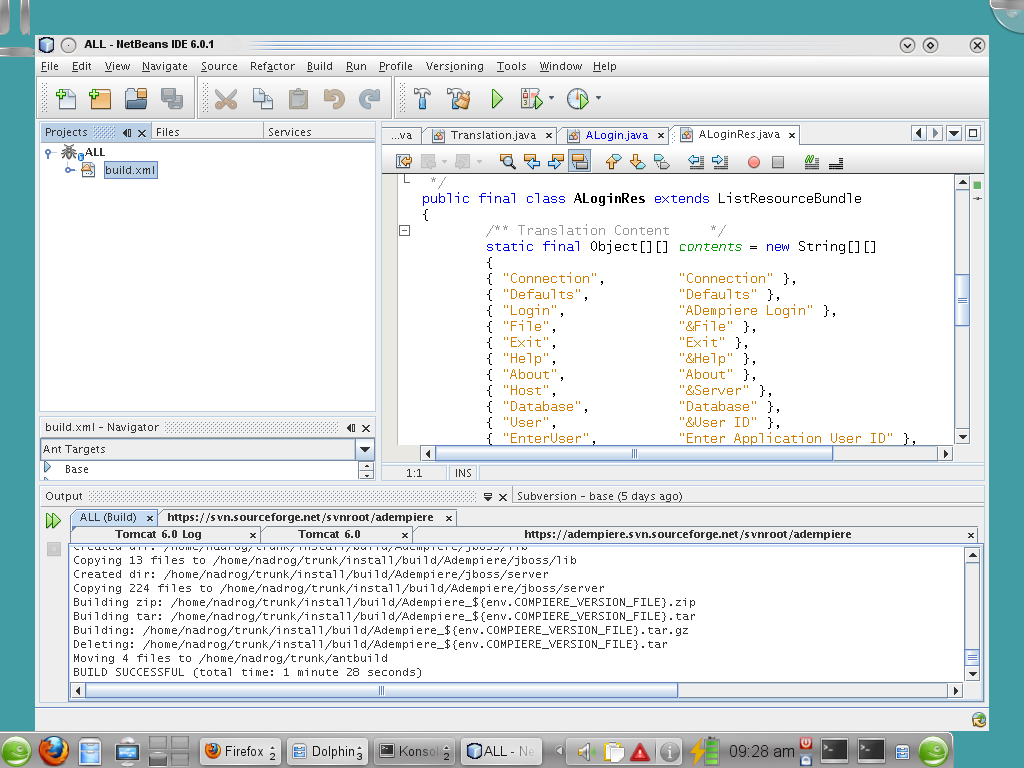Save all open files
The height and width of the screenshot is (768, 1024).
pos(170,99)
